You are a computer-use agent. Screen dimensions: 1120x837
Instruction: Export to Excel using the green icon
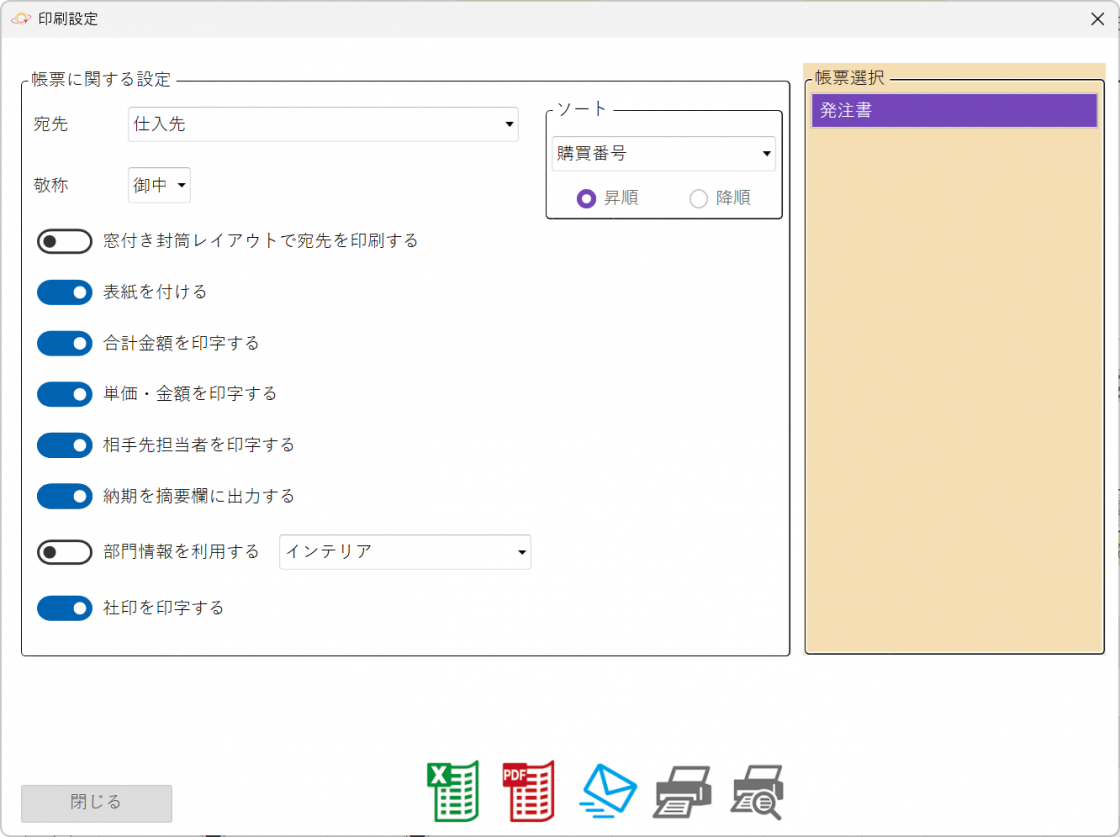click(x=453, y=791)
